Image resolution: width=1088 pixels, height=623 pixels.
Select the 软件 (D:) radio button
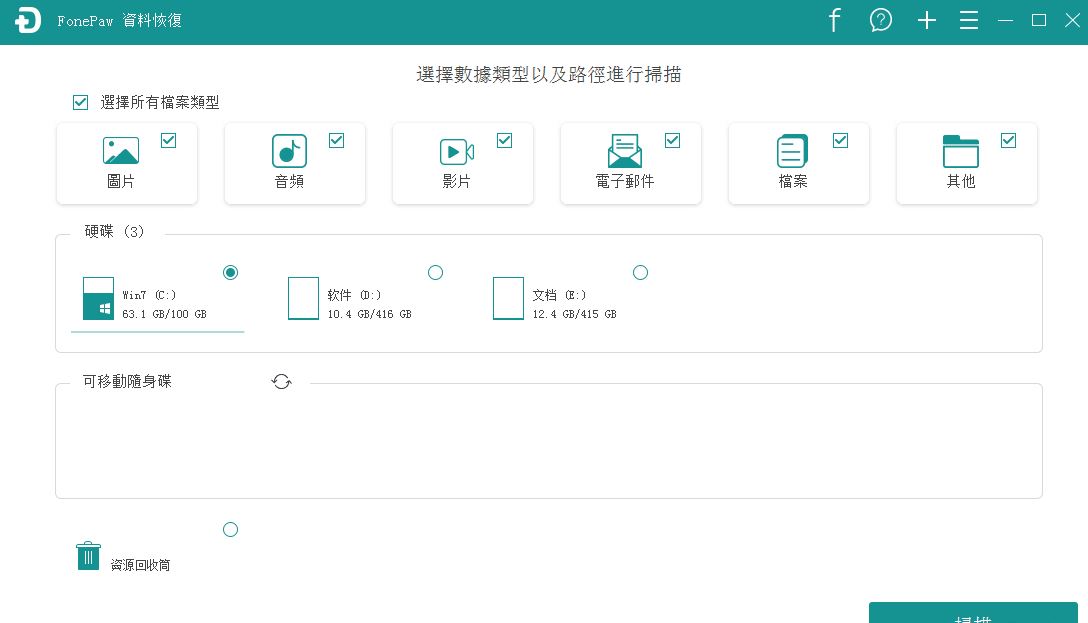435,273
